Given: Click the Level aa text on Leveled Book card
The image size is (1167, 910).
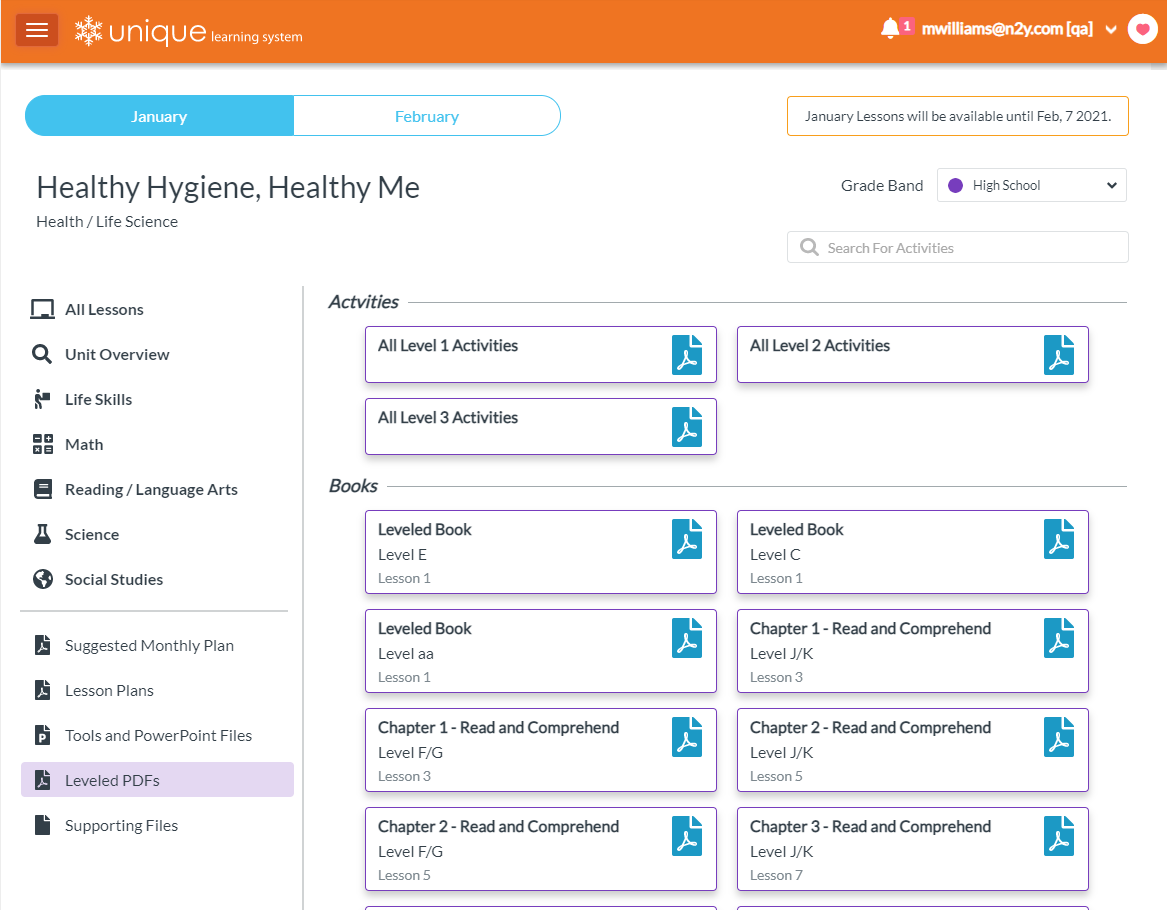Looking at the screenshot, I should point(406,654).
